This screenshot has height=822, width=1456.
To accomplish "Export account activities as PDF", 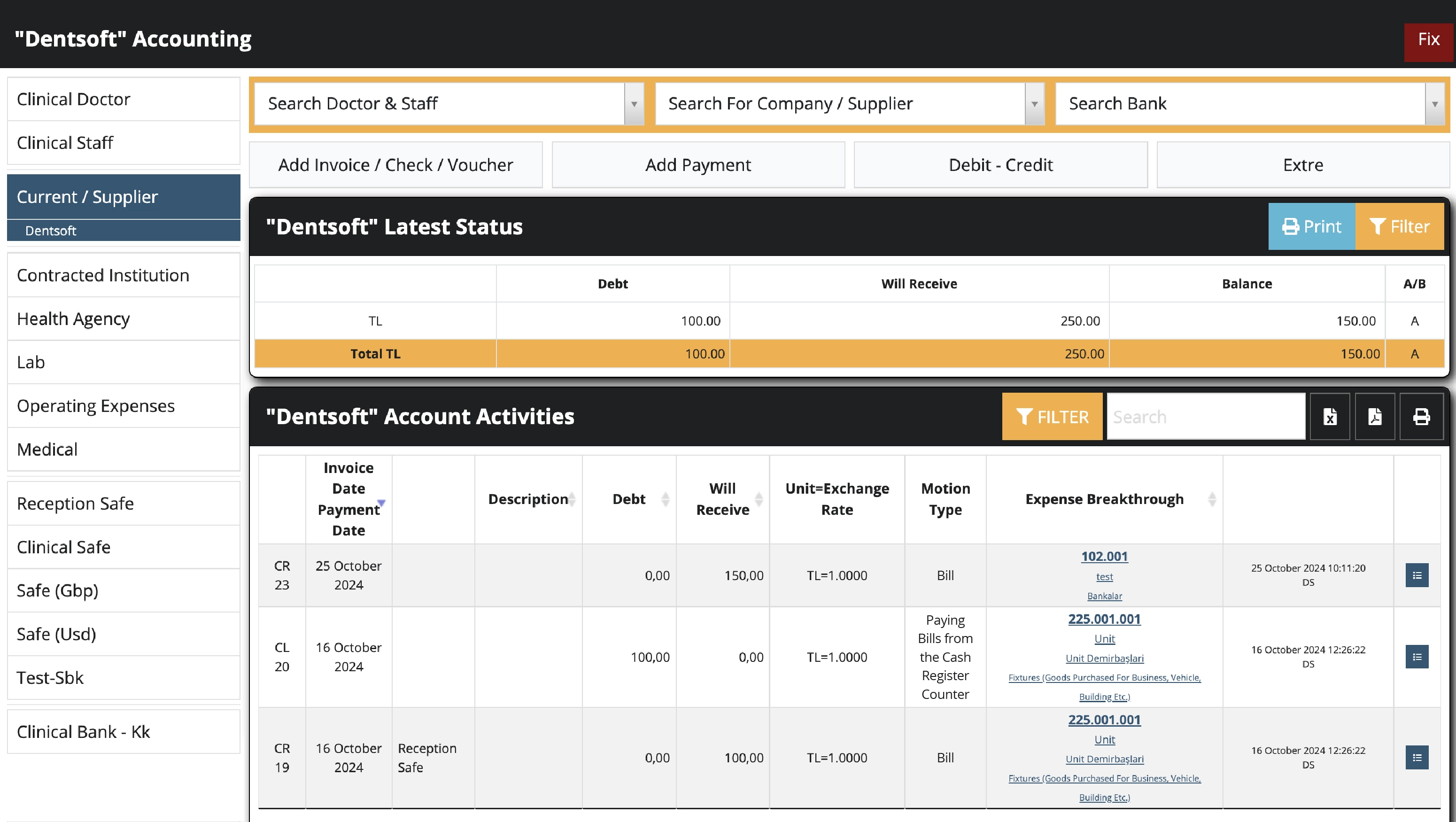I will 1375,417.
